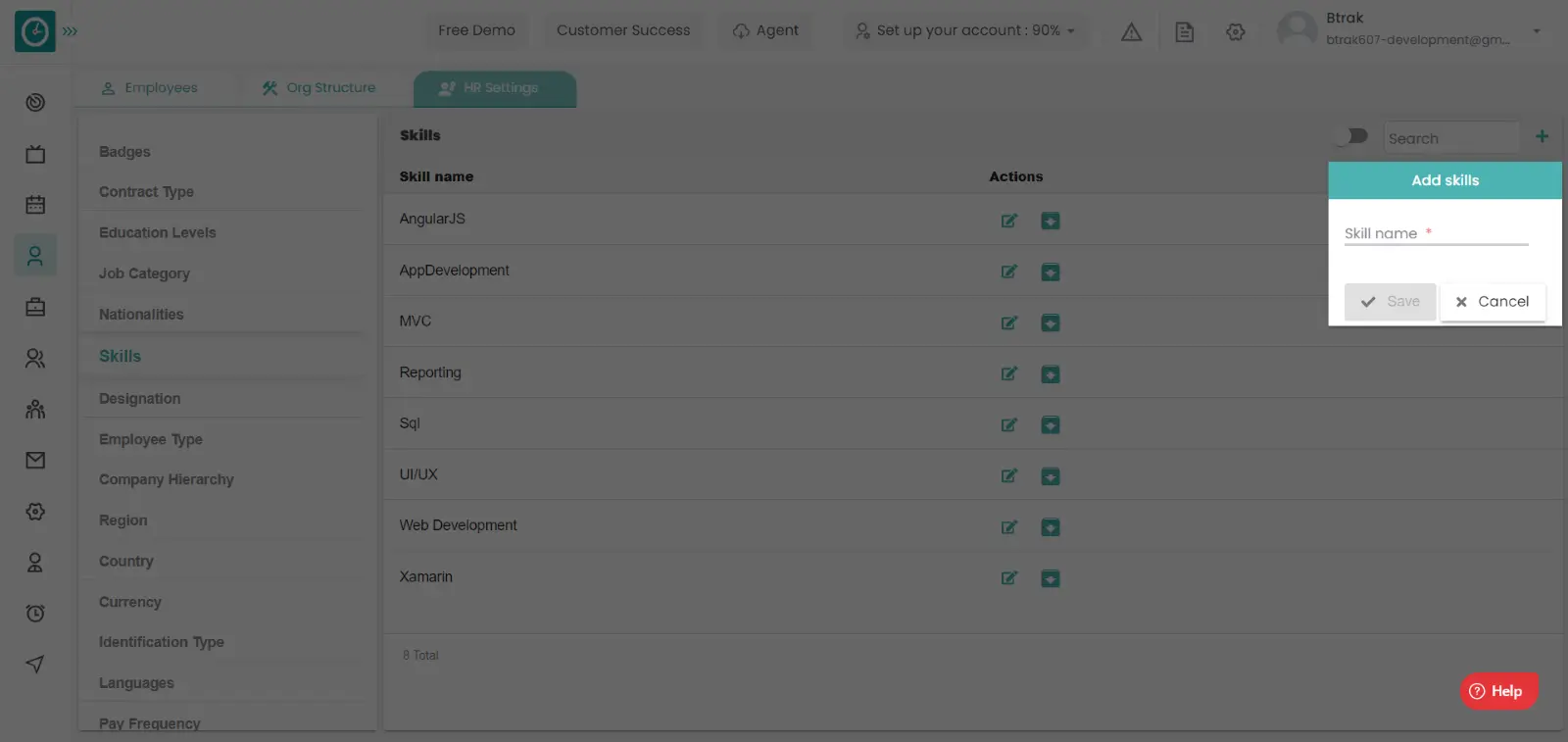This screenshot has height=742, width=1568.
Task: Click the Free Demo button
Action: 476,30
